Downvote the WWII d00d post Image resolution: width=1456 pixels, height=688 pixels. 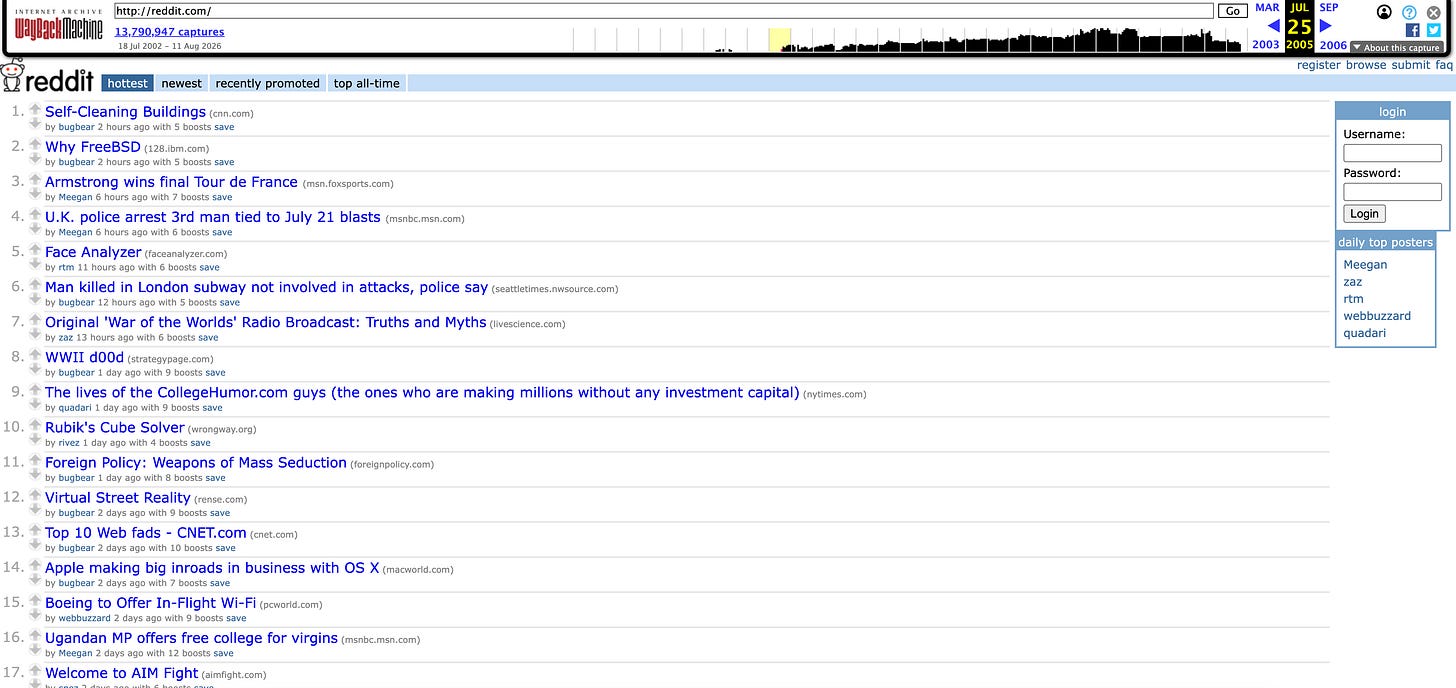pyautogui.click(x=35, y=367)
